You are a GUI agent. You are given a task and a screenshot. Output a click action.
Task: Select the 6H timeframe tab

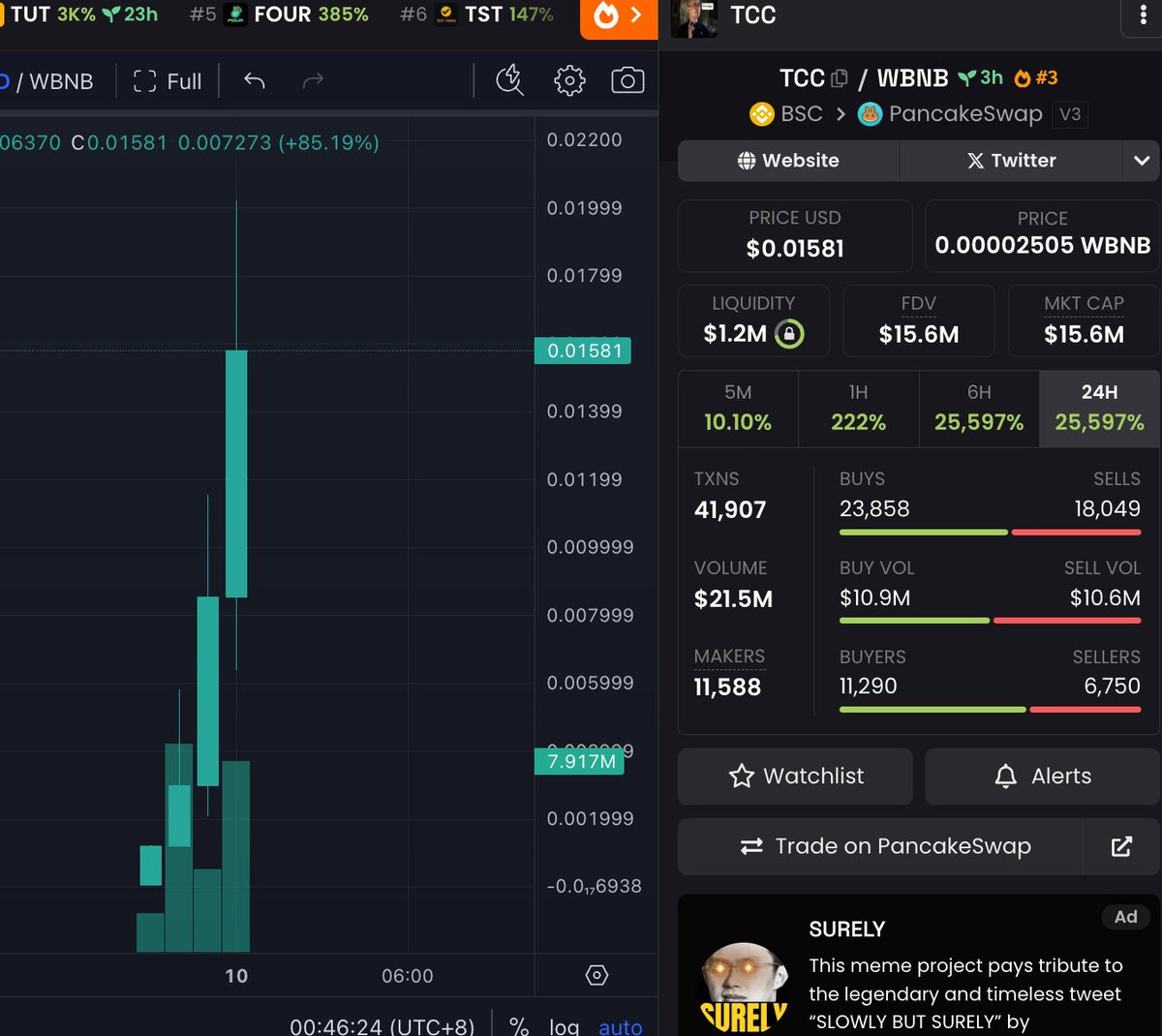click(x=979, y=408)
